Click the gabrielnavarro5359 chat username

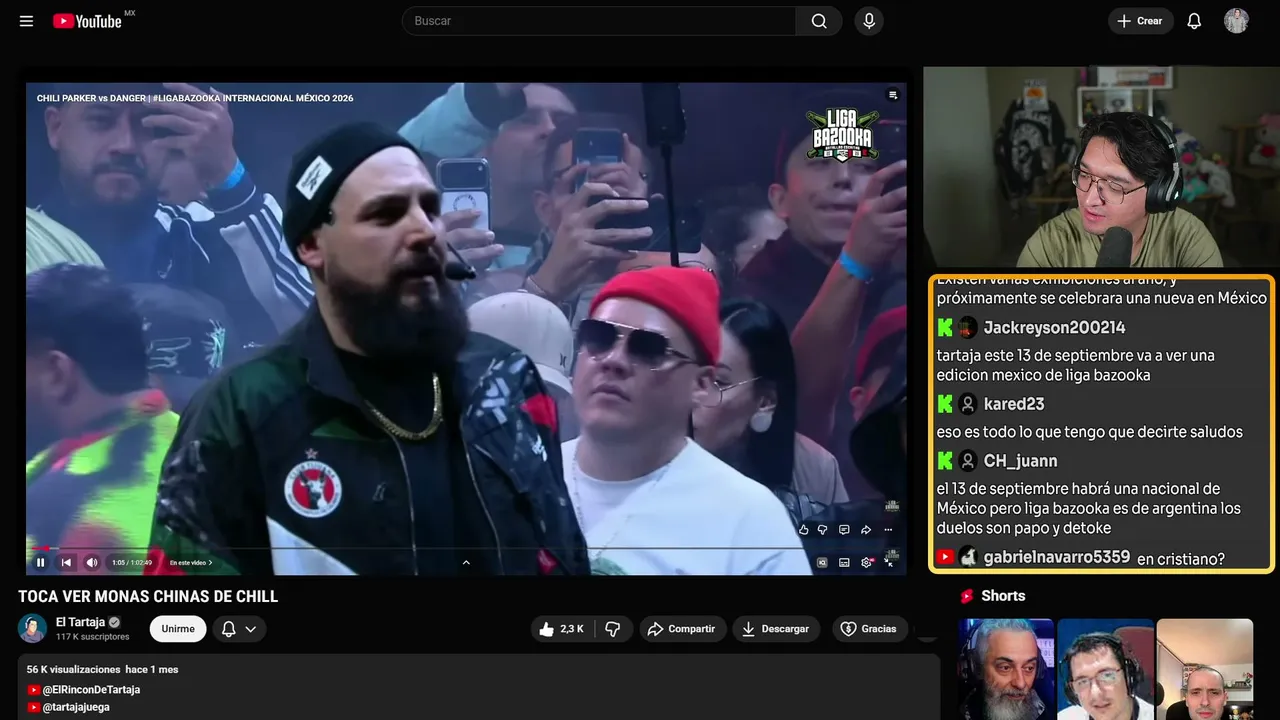tap(1057, 557)
